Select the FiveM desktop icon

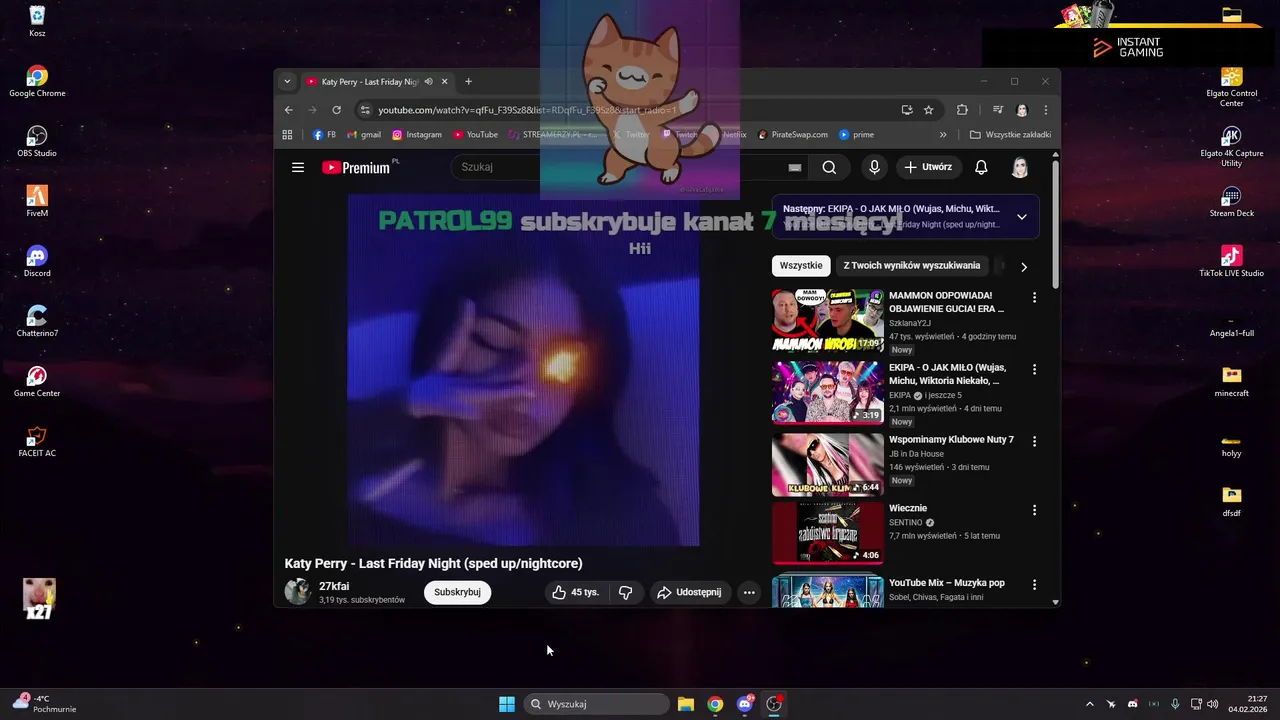click(37, 200)
